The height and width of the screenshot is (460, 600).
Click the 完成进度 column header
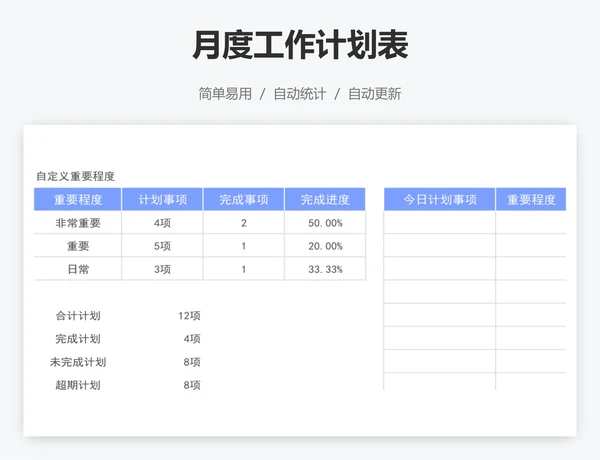(325, 199)
